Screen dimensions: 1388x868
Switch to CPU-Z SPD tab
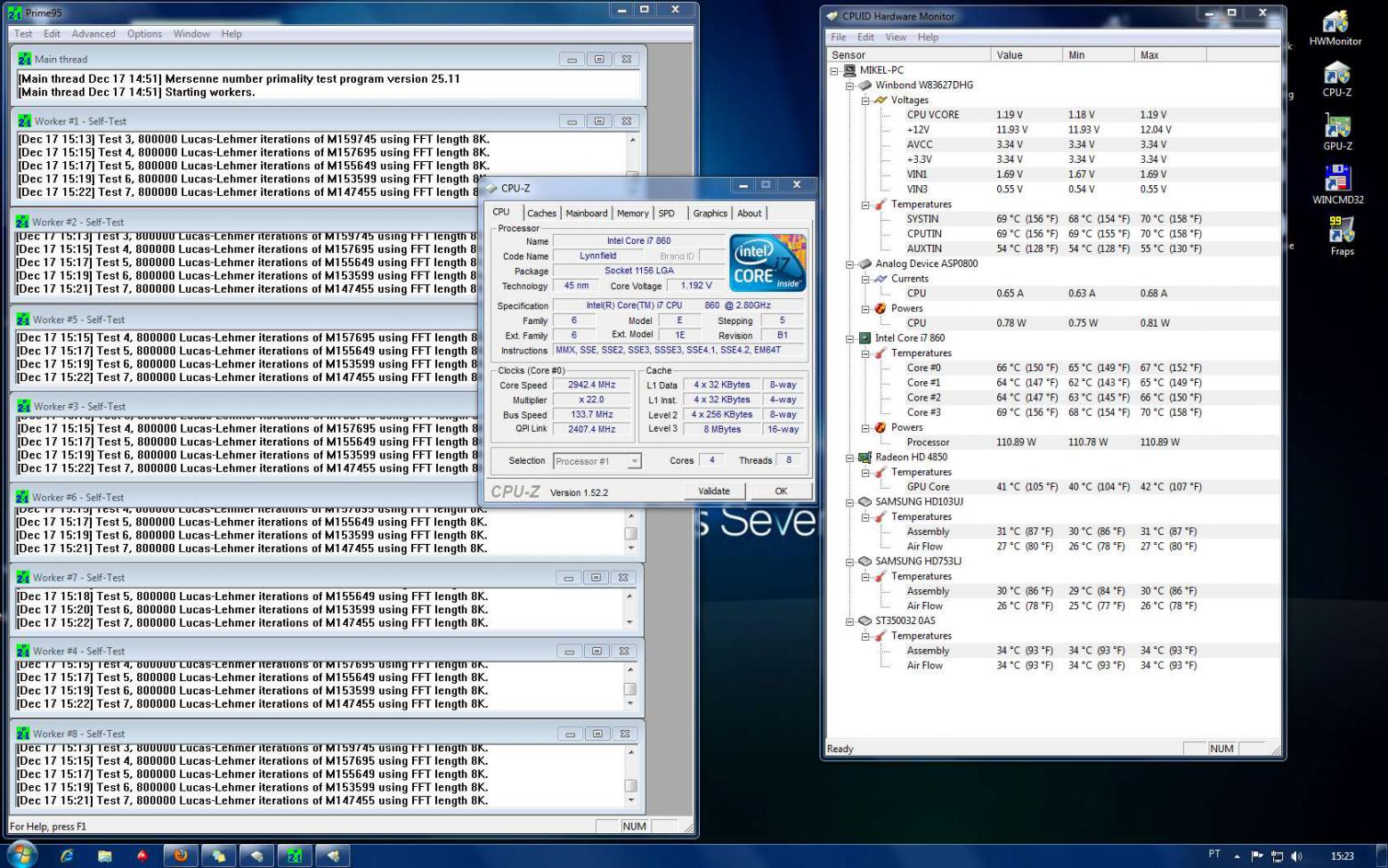667,214
